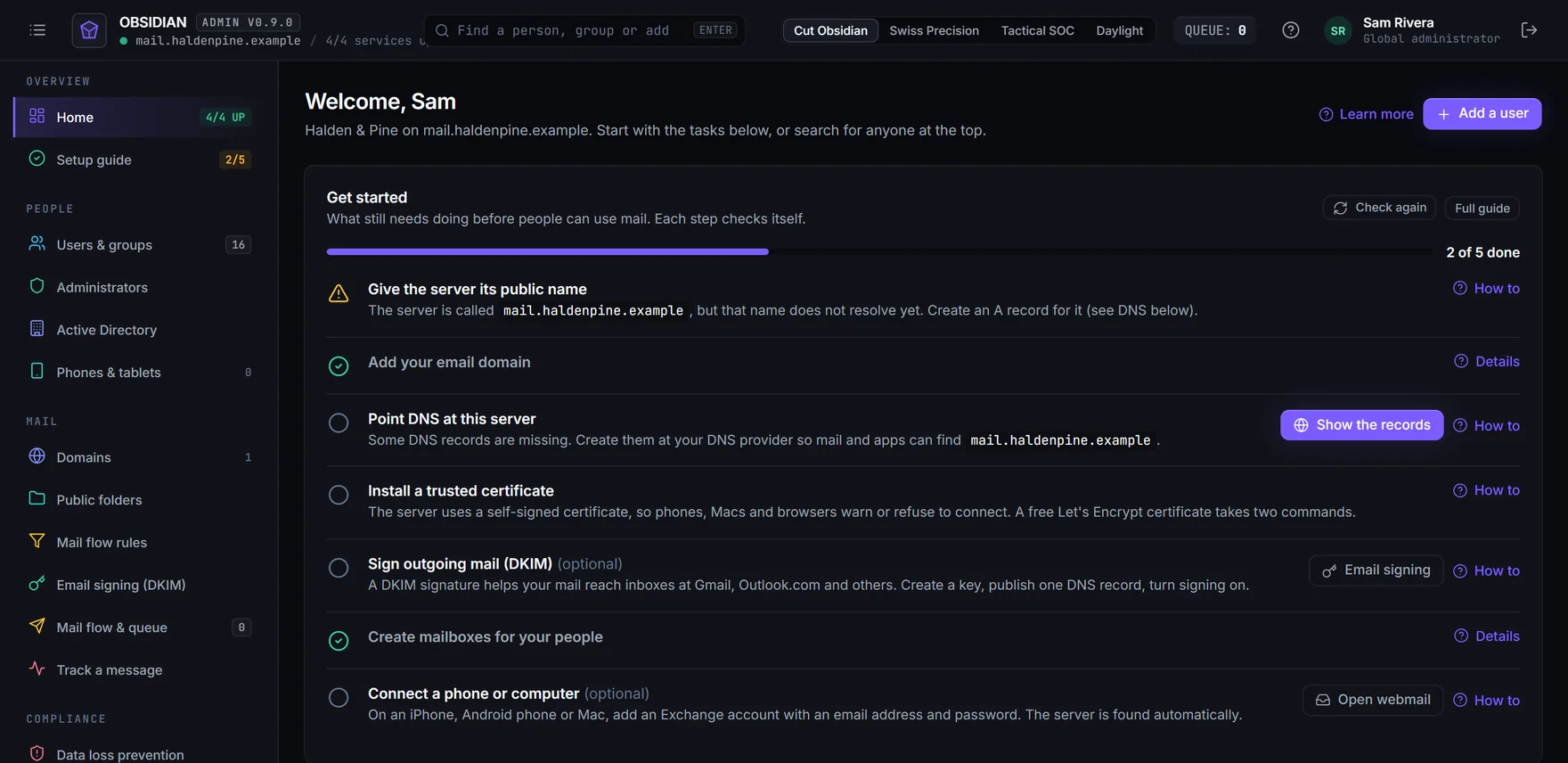Image resolution: width=1568 pixels, height=763 pixels.
Task: Click the warning icon beside server public name
Action: [x=339, y=293]
